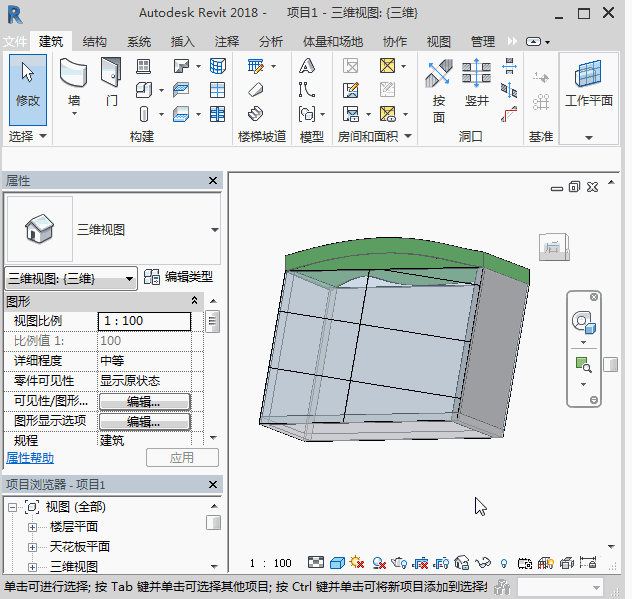Image resolution: width=632 pixels, height=599 pixels.
Task: Open the 属性帮助 link
Action: pos(30,458)
